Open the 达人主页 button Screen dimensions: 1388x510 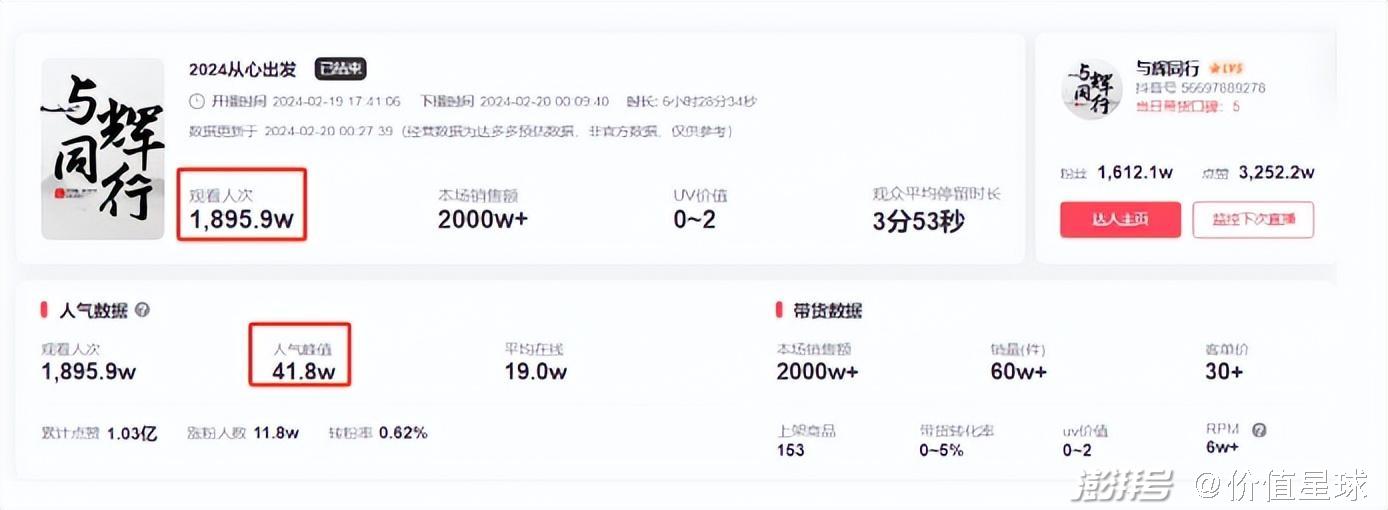click(x=1120, y=220)
